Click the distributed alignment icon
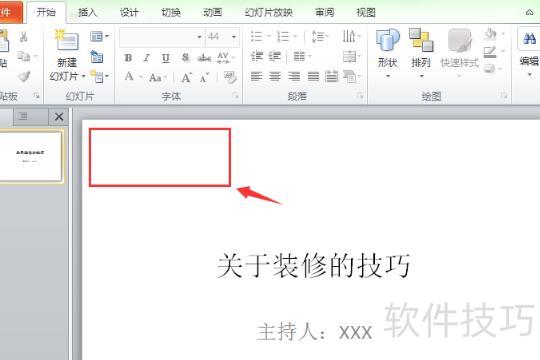The height and width of the screenshot is (360, 540). point(332,76)
